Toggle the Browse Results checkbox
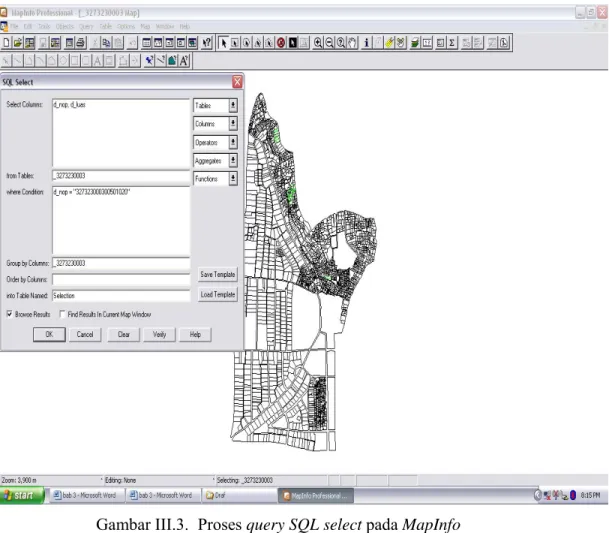The image size is (609, 533). coord(10,314)
